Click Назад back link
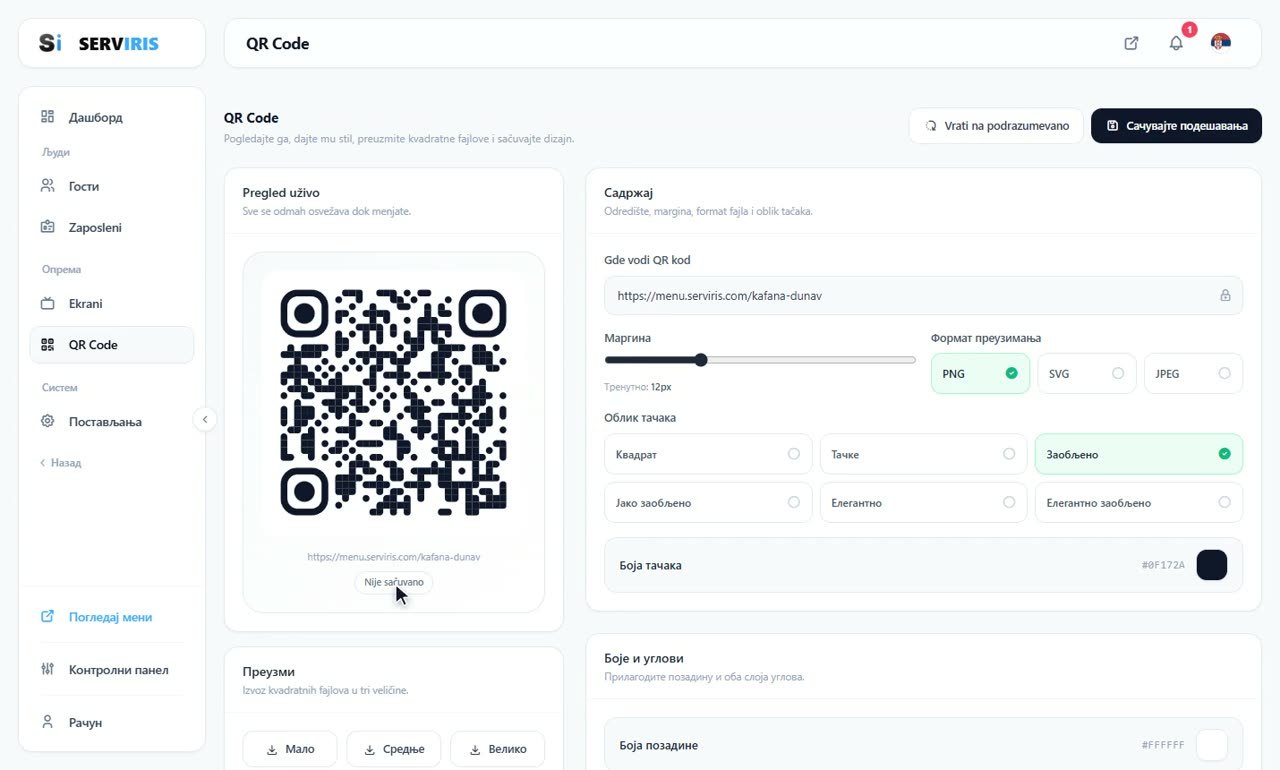1280x770 pixels. pos(60,463)
